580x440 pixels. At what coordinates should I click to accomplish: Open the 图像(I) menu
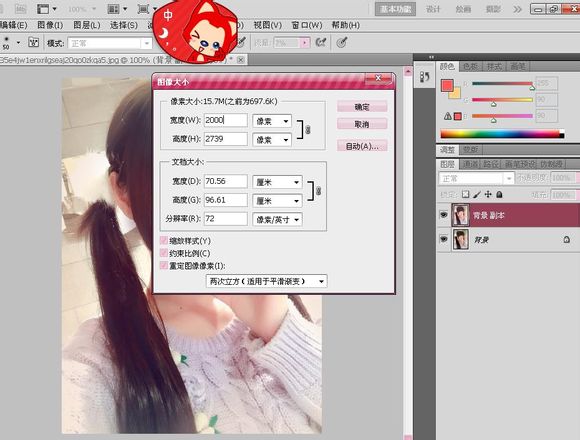50,25
